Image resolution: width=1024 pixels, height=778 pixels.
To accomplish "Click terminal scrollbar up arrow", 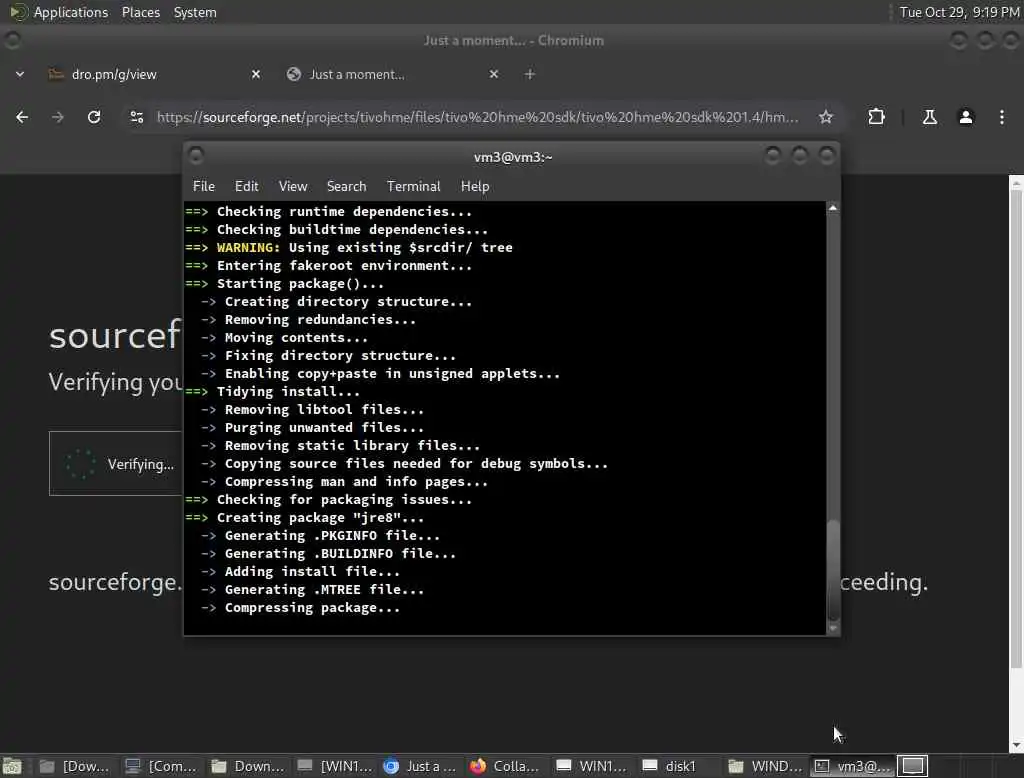I will pos(833,208).
